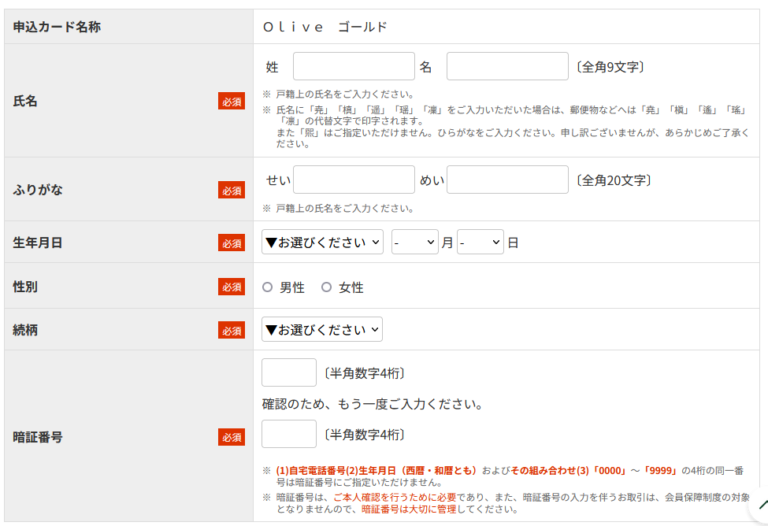Click the scroll-to-top arrow button

(762, 507)
